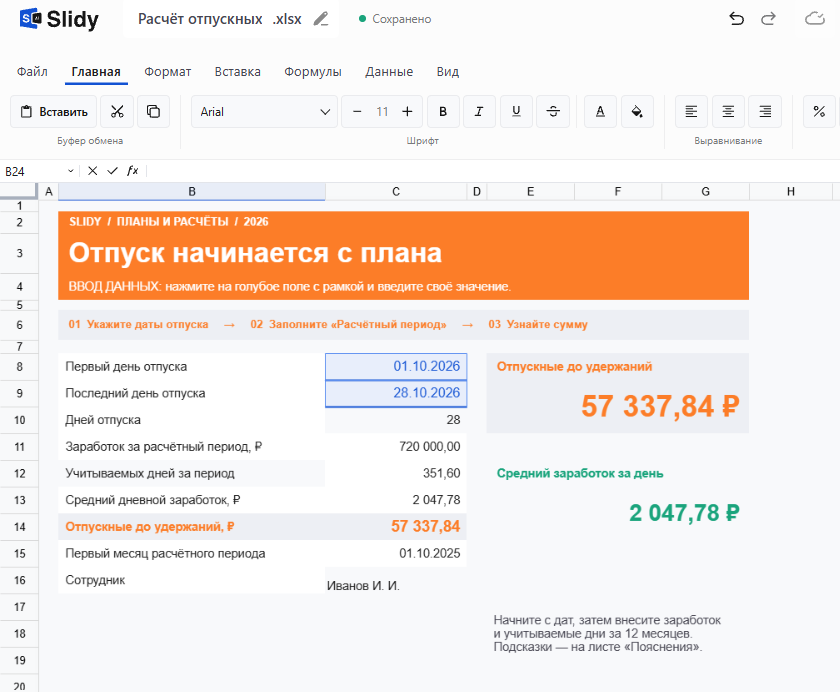Image resolution: width=840 pixels, height=692 pixels.
Task: Select cell Отпускные до удержаний, ₽
Action: pyautogui.click(x=192, y=527)
